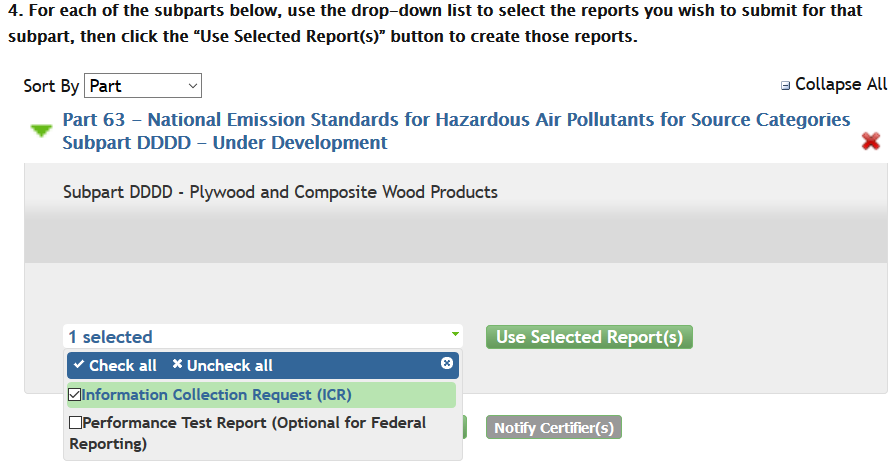Click the Collapse All link text
Screen dimensions: 892x468
coord(841,85)
